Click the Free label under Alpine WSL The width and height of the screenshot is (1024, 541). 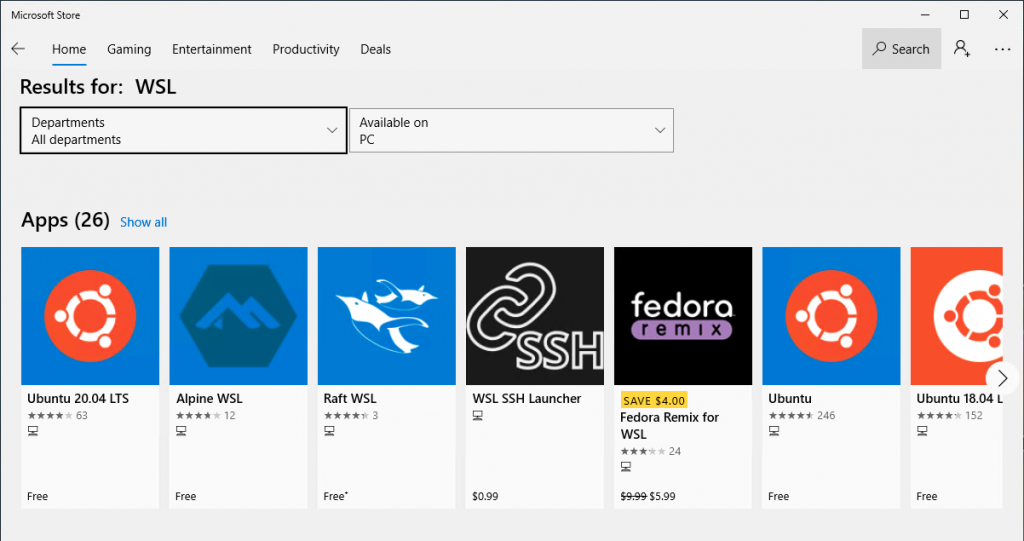(185, 497)
